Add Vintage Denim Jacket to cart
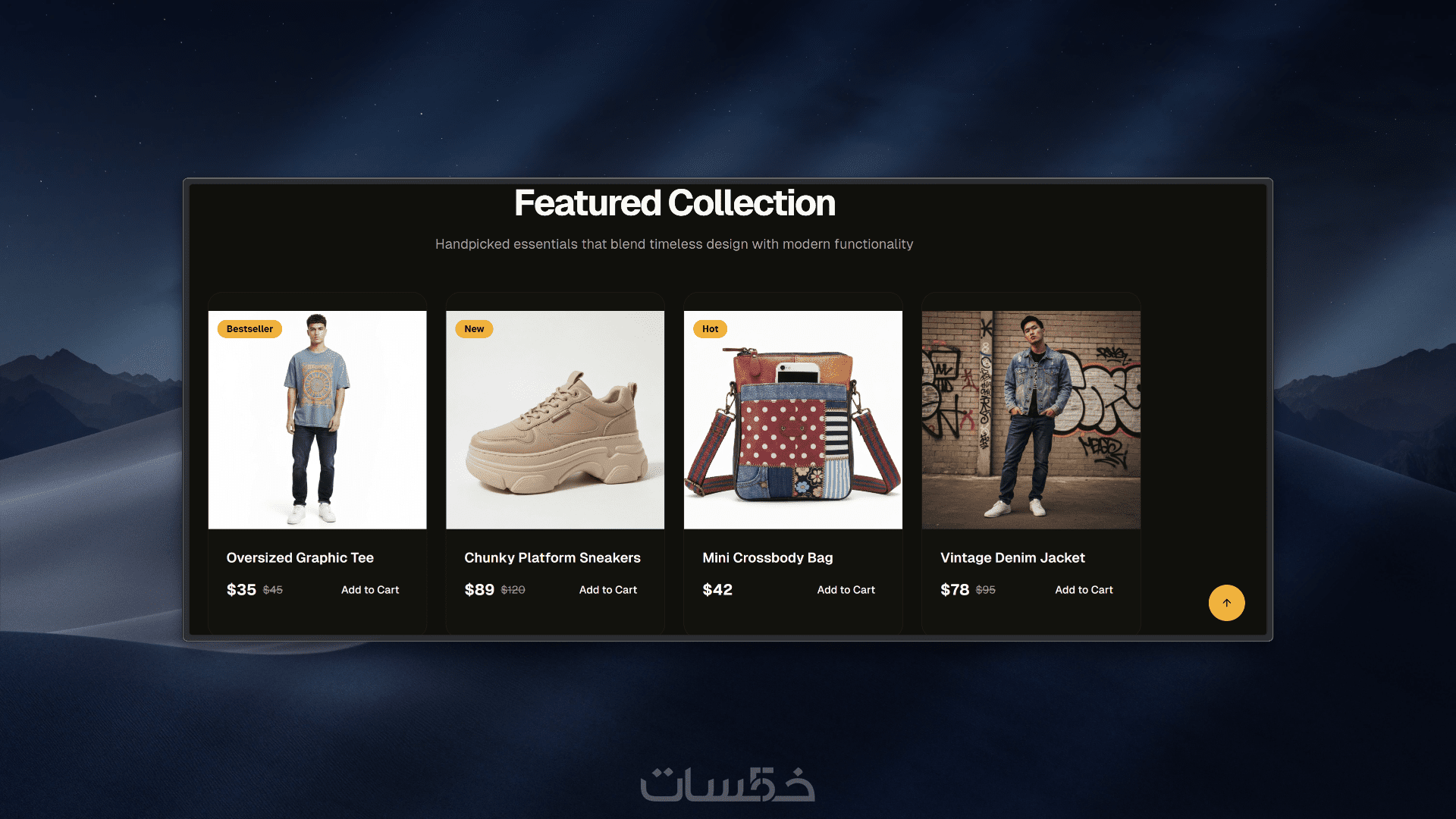The height and width of the screenshot is (819, 1456). coord(1084,590)
